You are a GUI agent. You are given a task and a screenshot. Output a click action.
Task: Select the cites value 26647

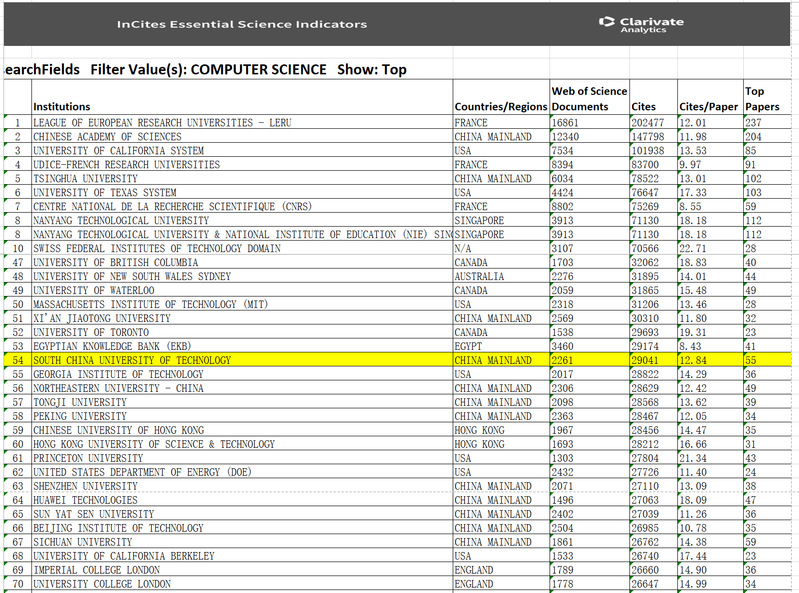[x=653, y=584]
